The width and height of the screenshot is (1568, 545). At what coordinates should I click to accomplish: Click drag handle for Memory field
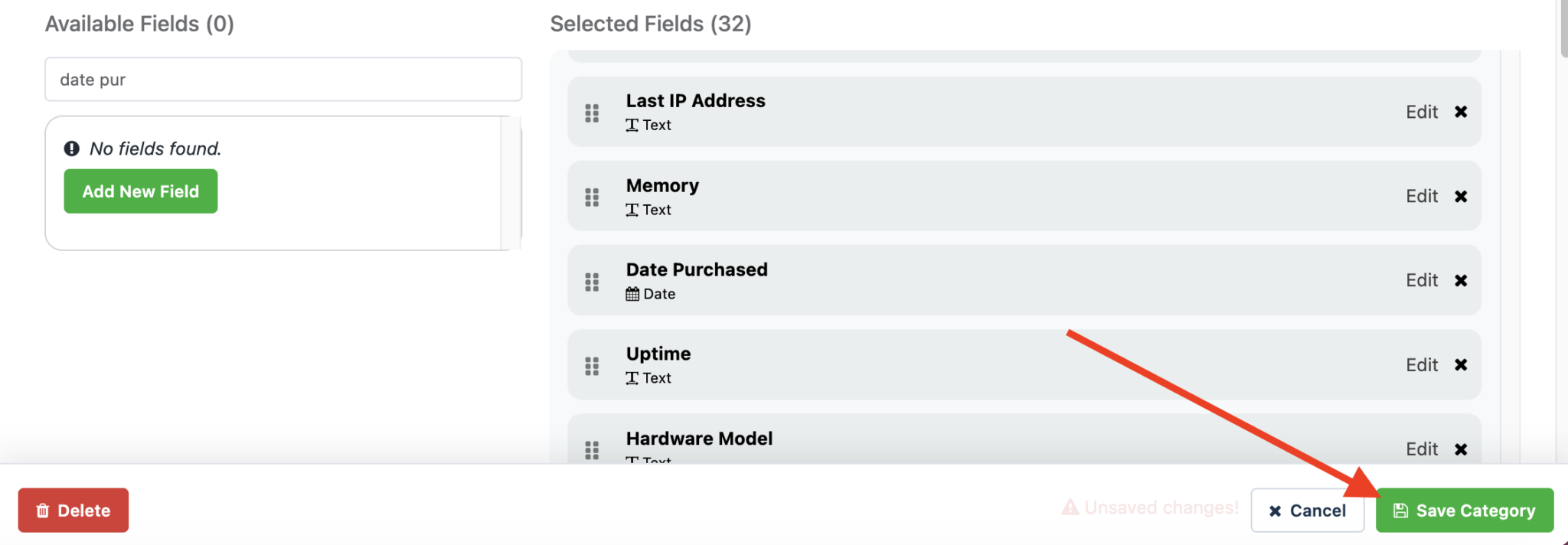(592, 197)
